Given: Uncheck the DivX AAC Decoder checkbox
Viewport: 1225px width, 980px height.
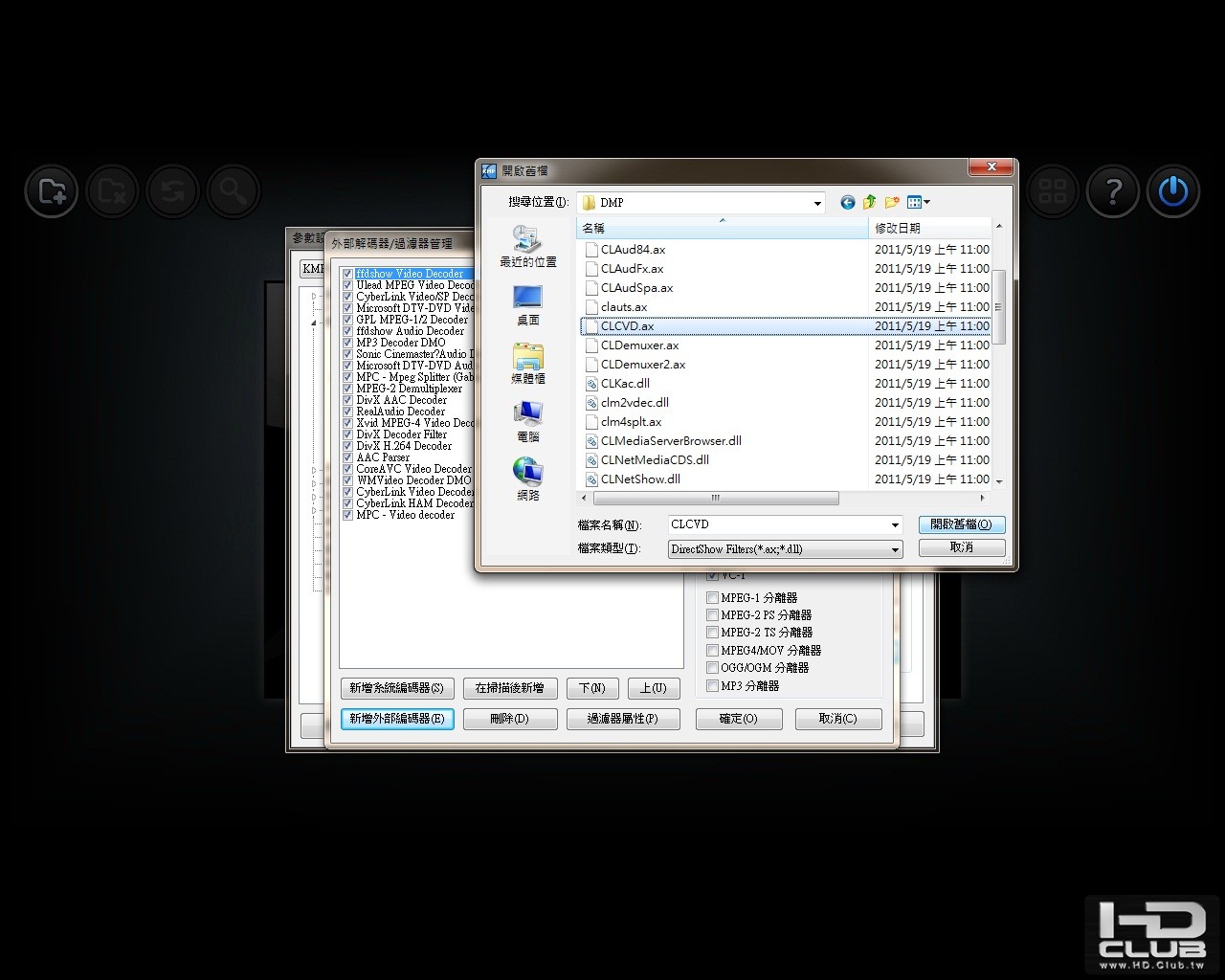Looking at the screenshot, I should (348, 400).
